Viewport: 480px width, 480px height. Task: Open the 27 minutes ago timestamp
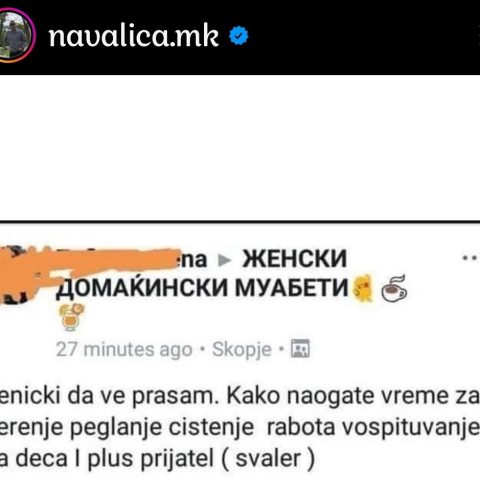(124, 349)
